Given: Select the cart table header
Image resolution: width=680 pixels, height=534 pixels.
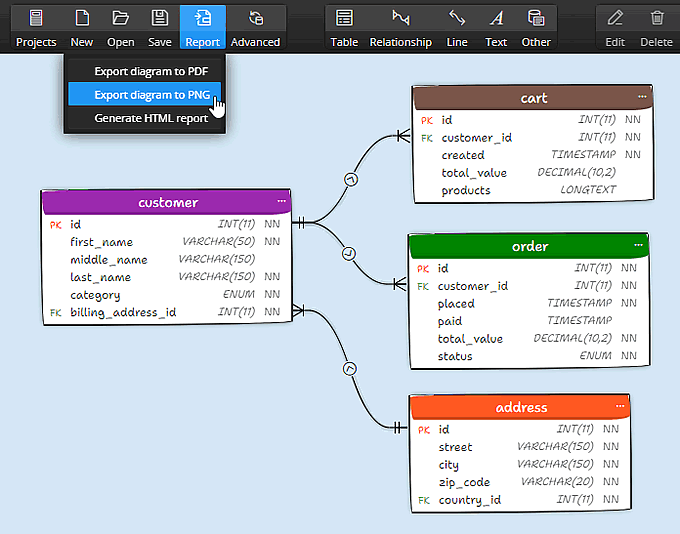Looking at the screenshot, I should point(533,98).
